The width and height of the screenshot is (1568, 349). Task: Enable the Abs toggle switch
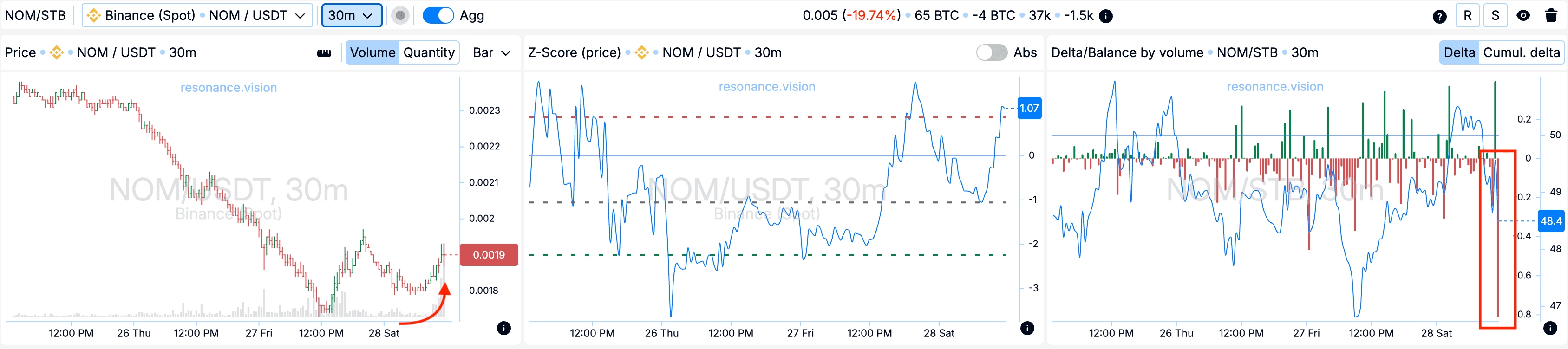(992, 53)
